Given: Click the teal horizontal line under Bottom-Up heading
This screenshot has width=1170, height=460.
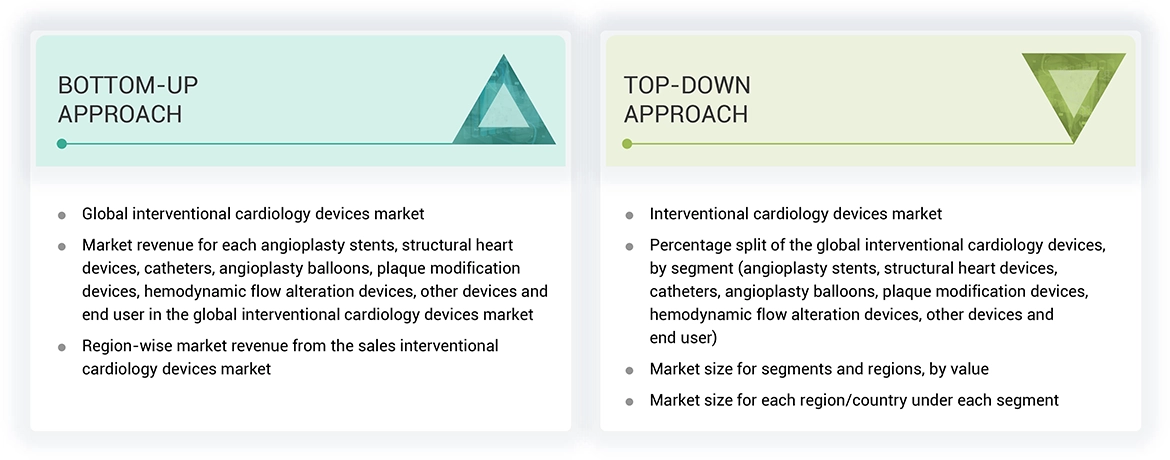Looking at the screenshot, I should point(260,144).
